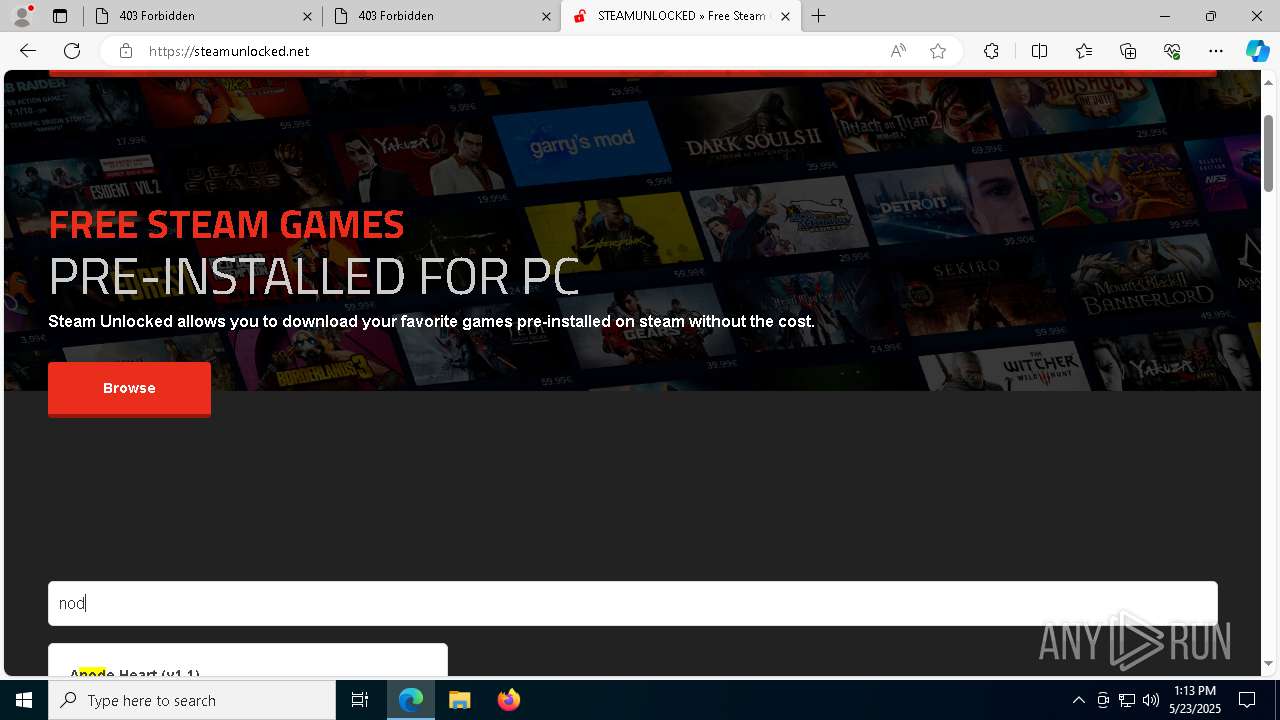
Task: Click the red Browse button
Action: coord(129,388)
